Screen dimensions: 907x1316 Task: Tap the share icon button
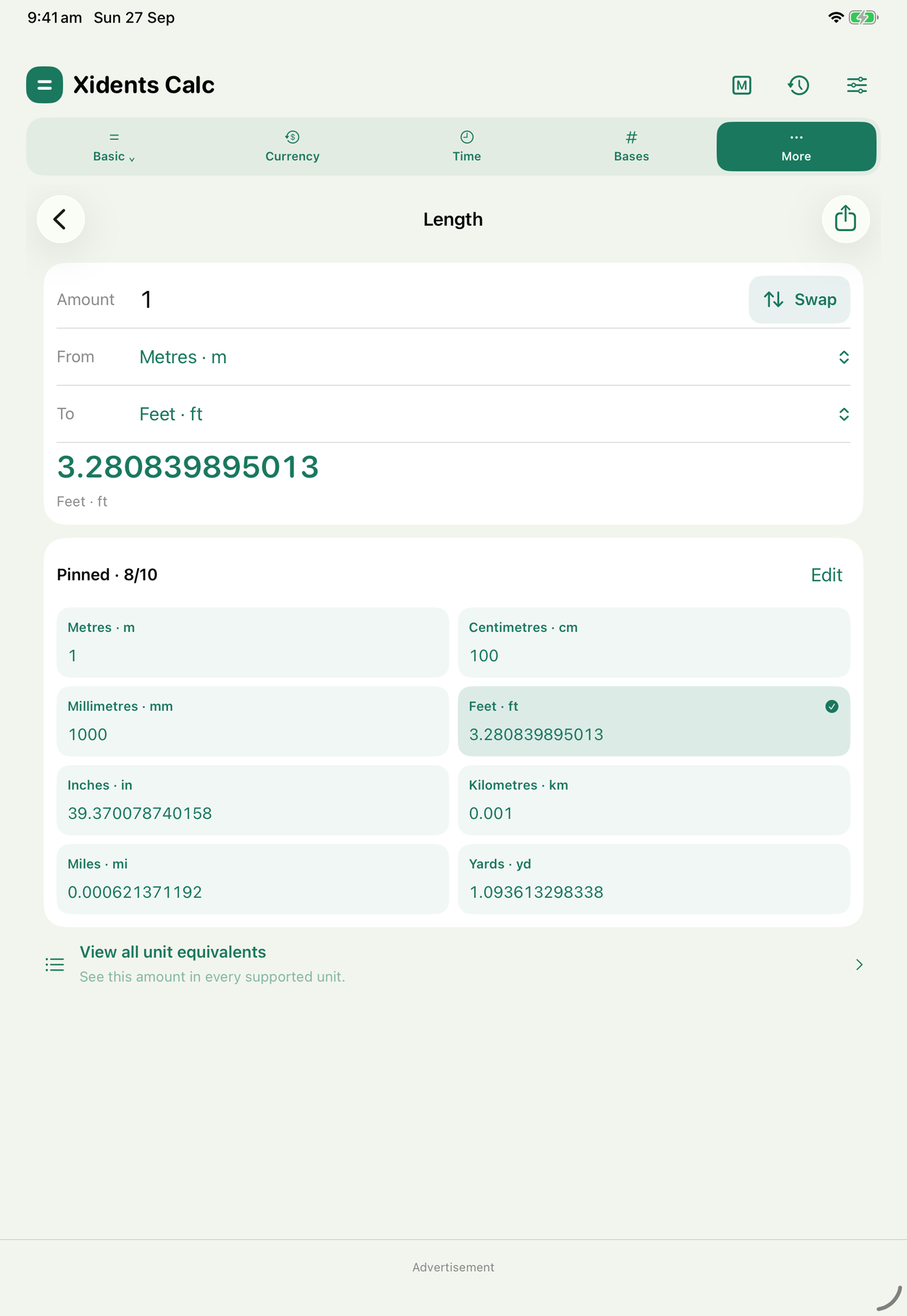point(845,219)
